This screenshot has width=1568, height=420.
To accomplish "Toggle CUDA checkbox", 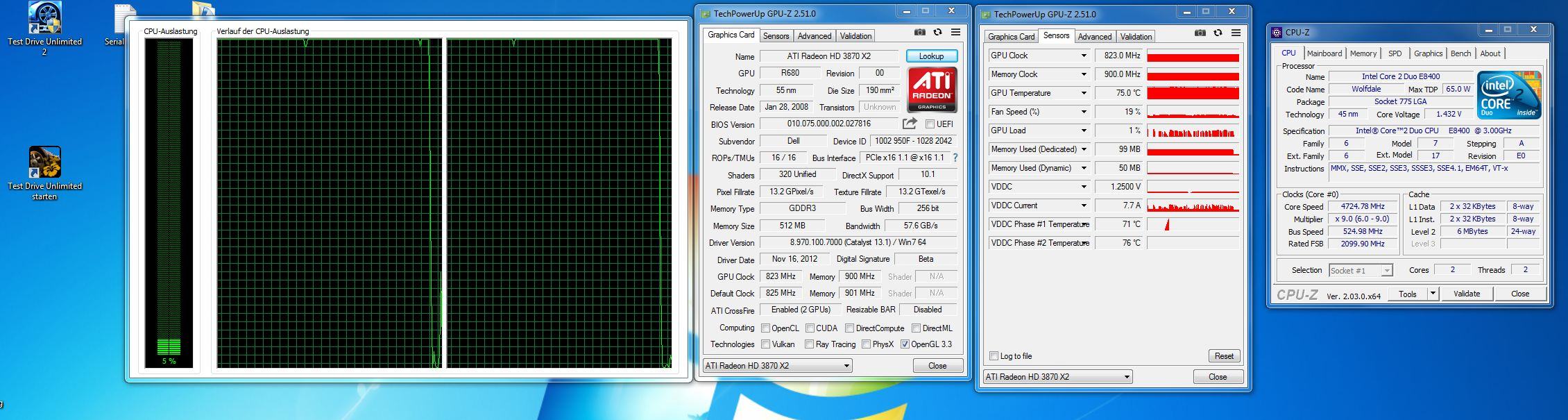I will tap(810, 328).
